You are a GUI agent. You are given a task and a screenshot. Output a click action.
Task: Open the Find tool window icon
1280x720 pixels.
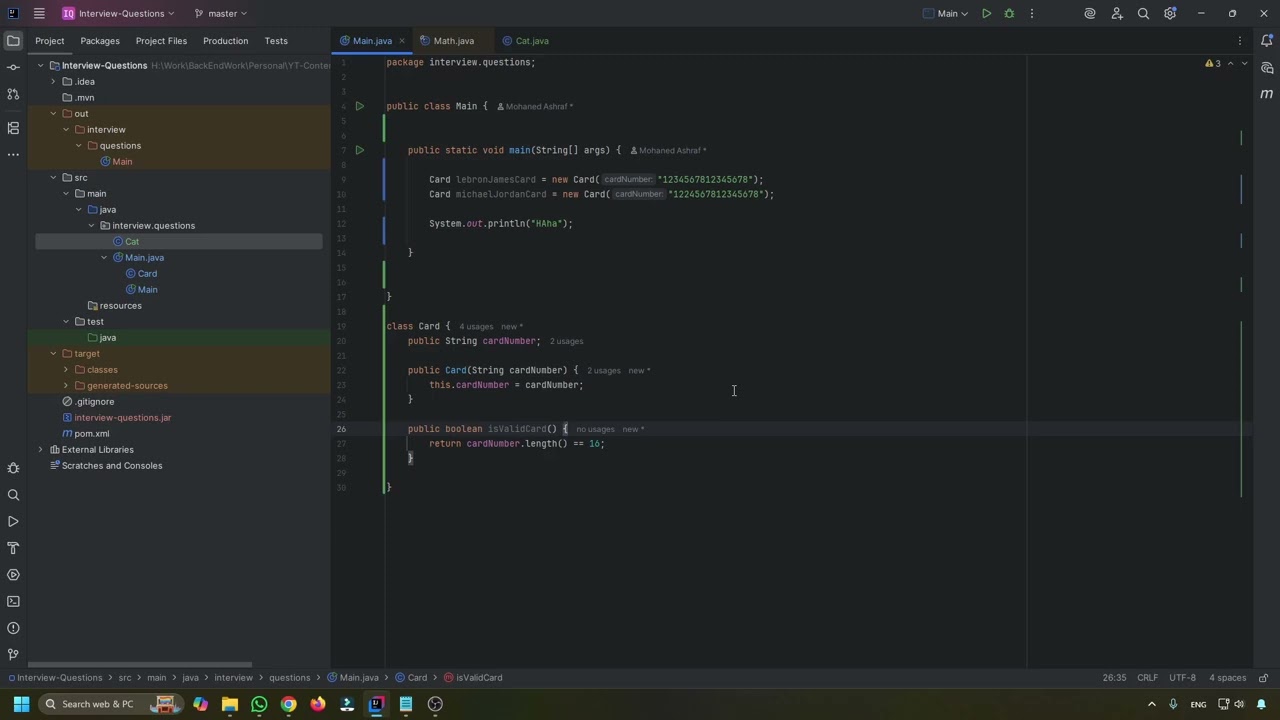13,495
